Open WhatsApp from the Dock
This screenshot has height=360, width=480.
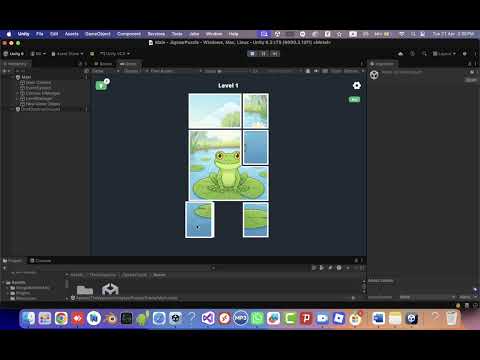[257, 318]
